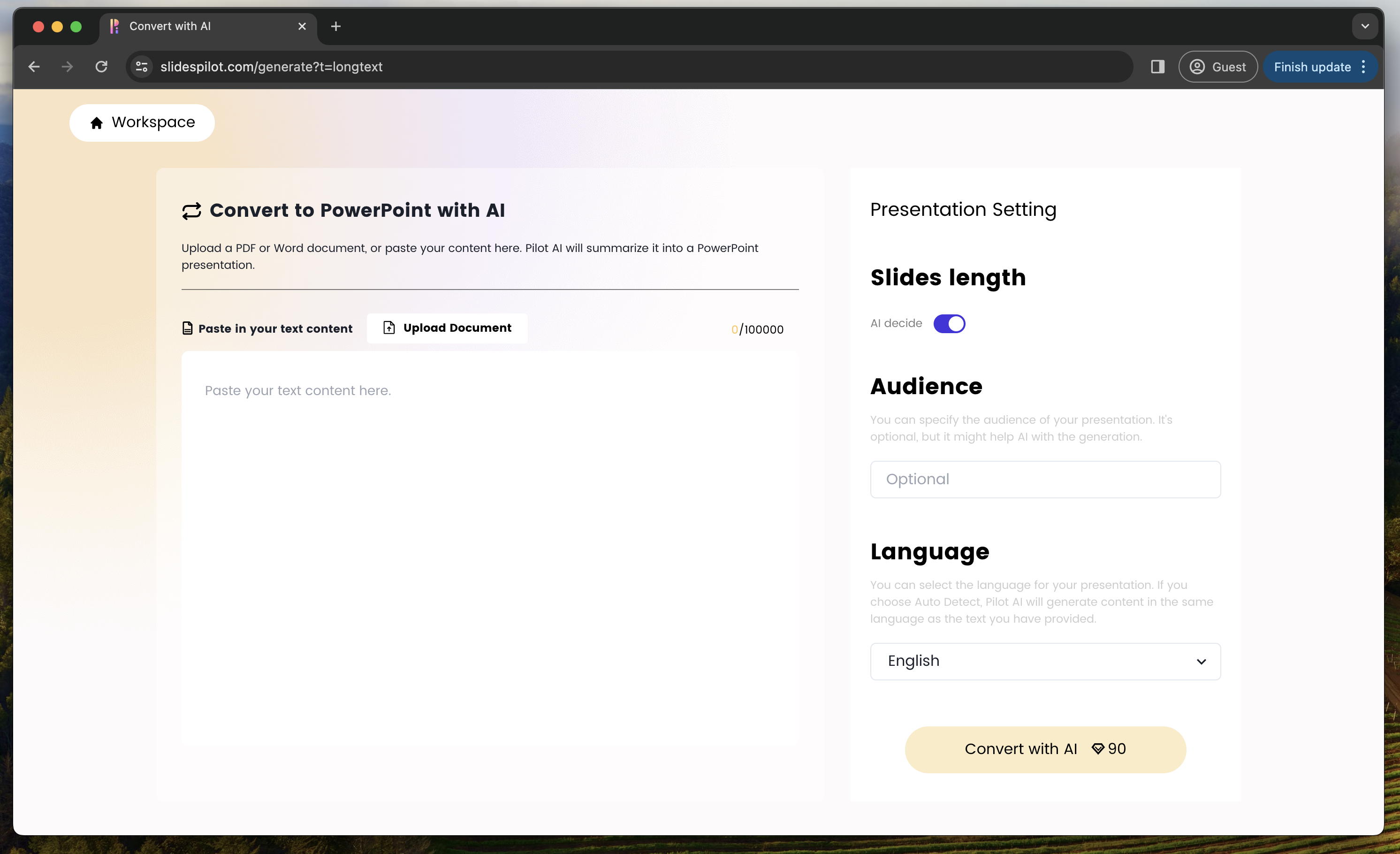Click the Upload Document file icon

(389, 327)
